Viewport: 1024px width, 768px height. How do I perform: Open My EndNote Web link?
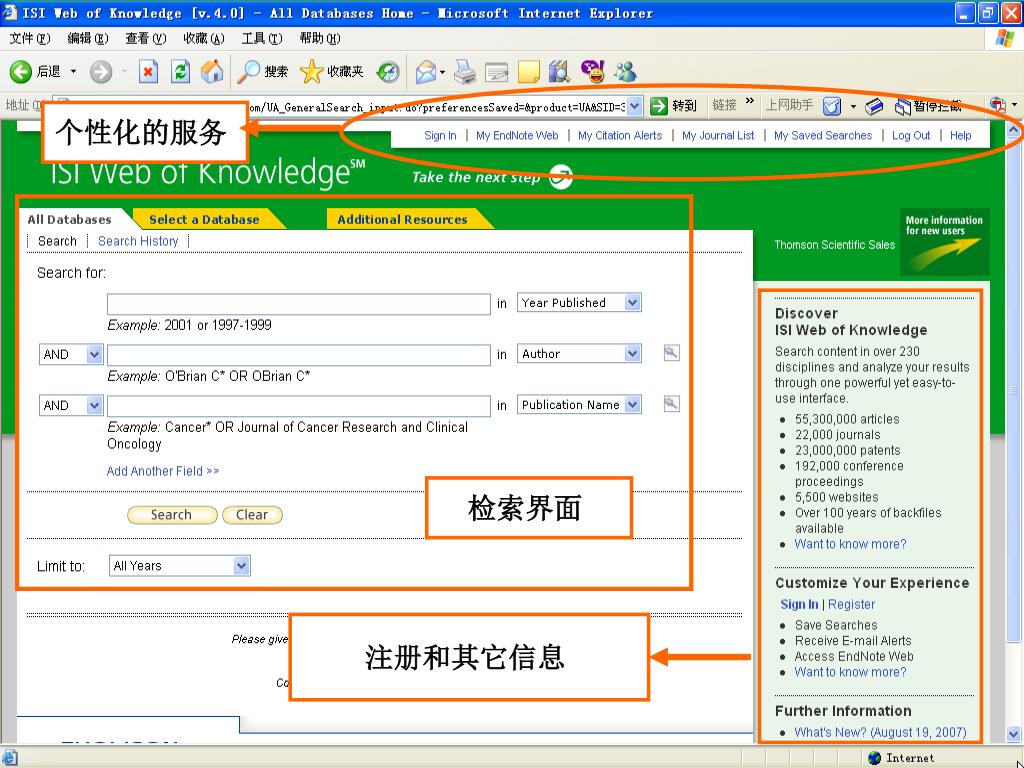click(517, 135)
